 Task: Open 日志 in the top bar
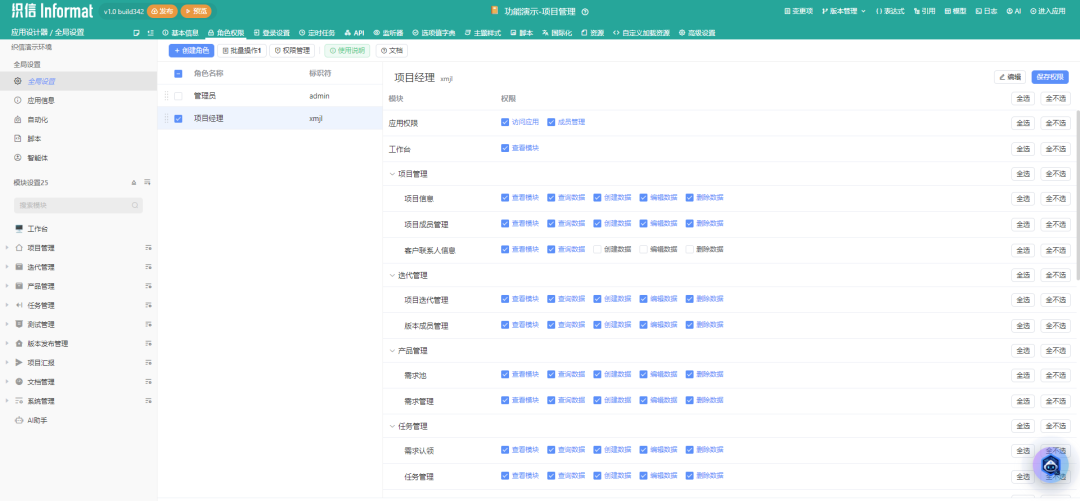click(986, 12)
